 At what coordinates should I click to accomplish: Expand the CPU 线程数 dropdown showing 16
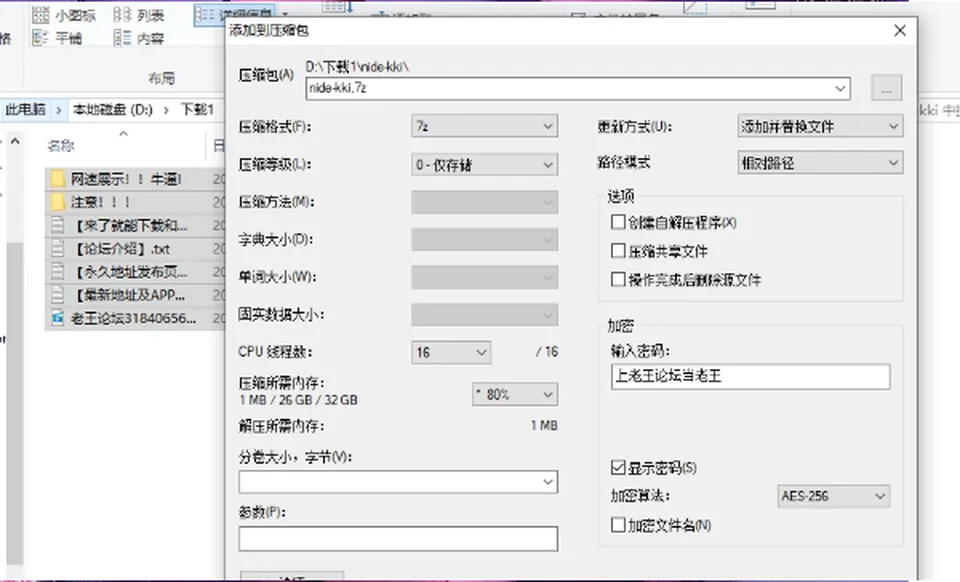click(451, 352)
